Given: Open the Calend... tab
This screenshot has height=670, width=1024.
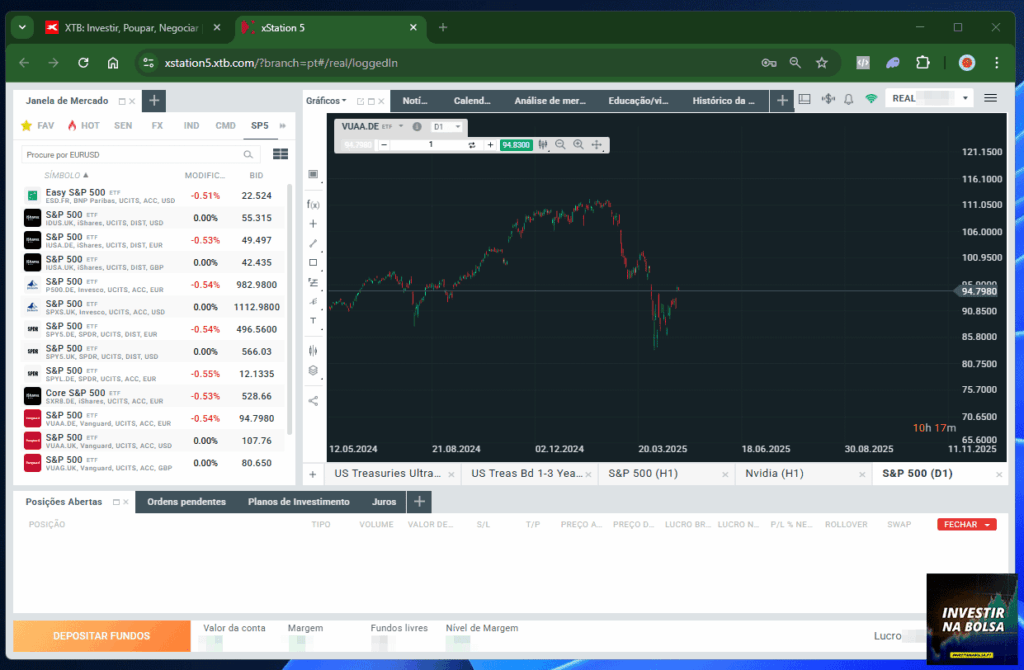Looking at the screenshot, I should pyautogui.click(x=472, y=101).
